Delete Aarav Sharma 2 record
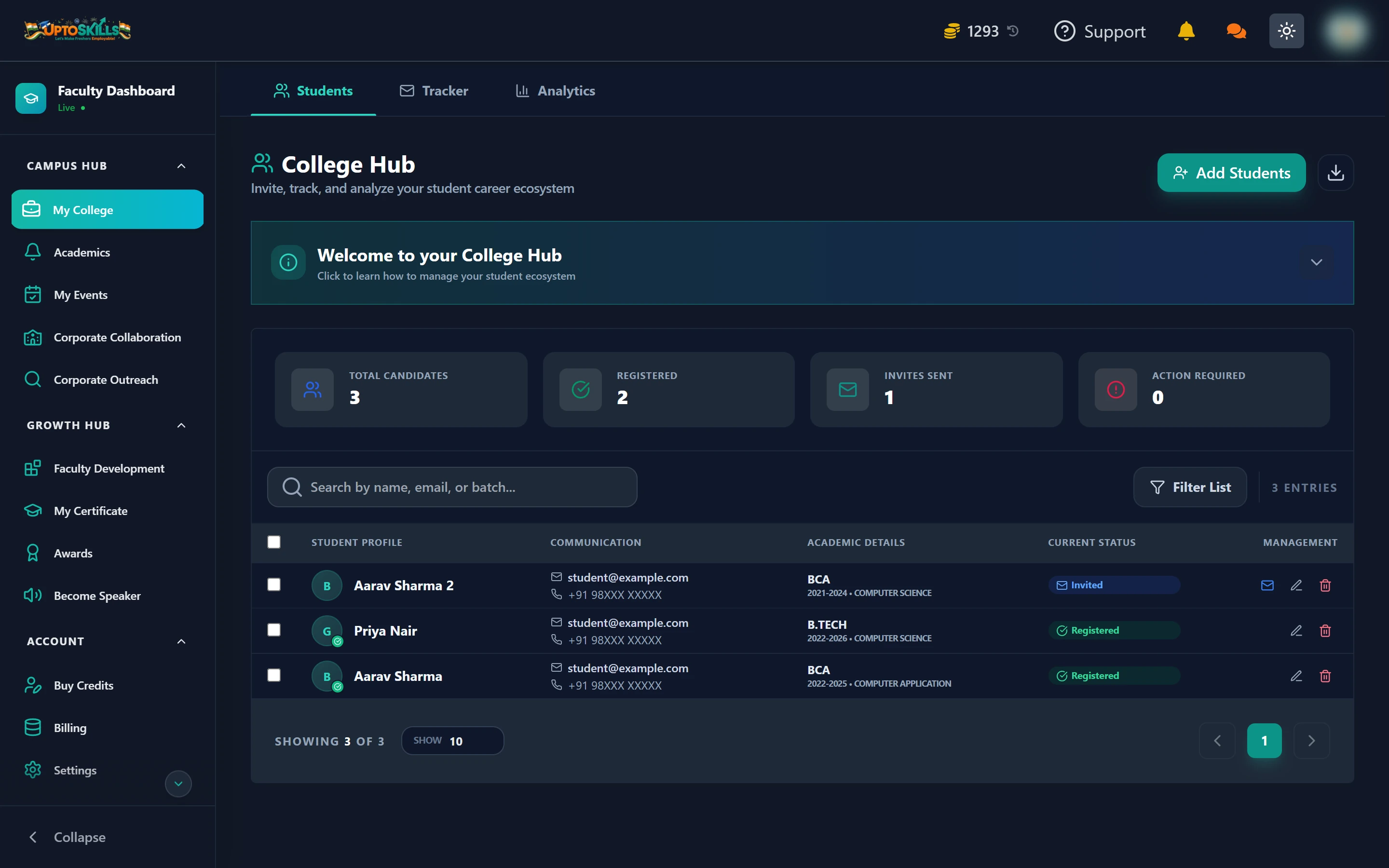The image size is (1389, 868). 1325,585
